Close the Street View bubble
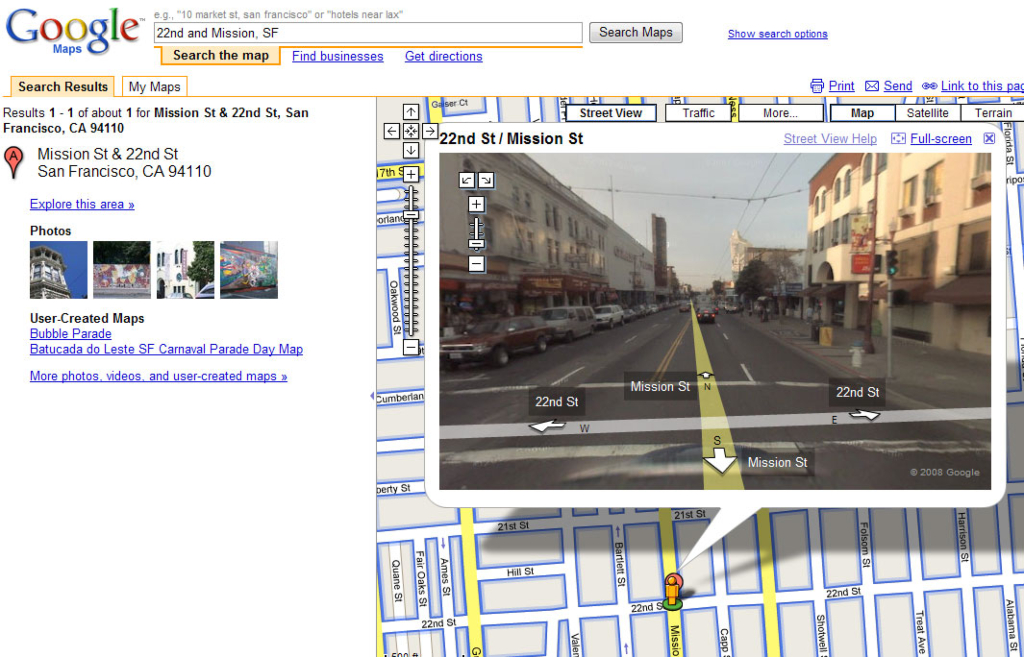The image size is (1024, 657). [x=989, y=138]
